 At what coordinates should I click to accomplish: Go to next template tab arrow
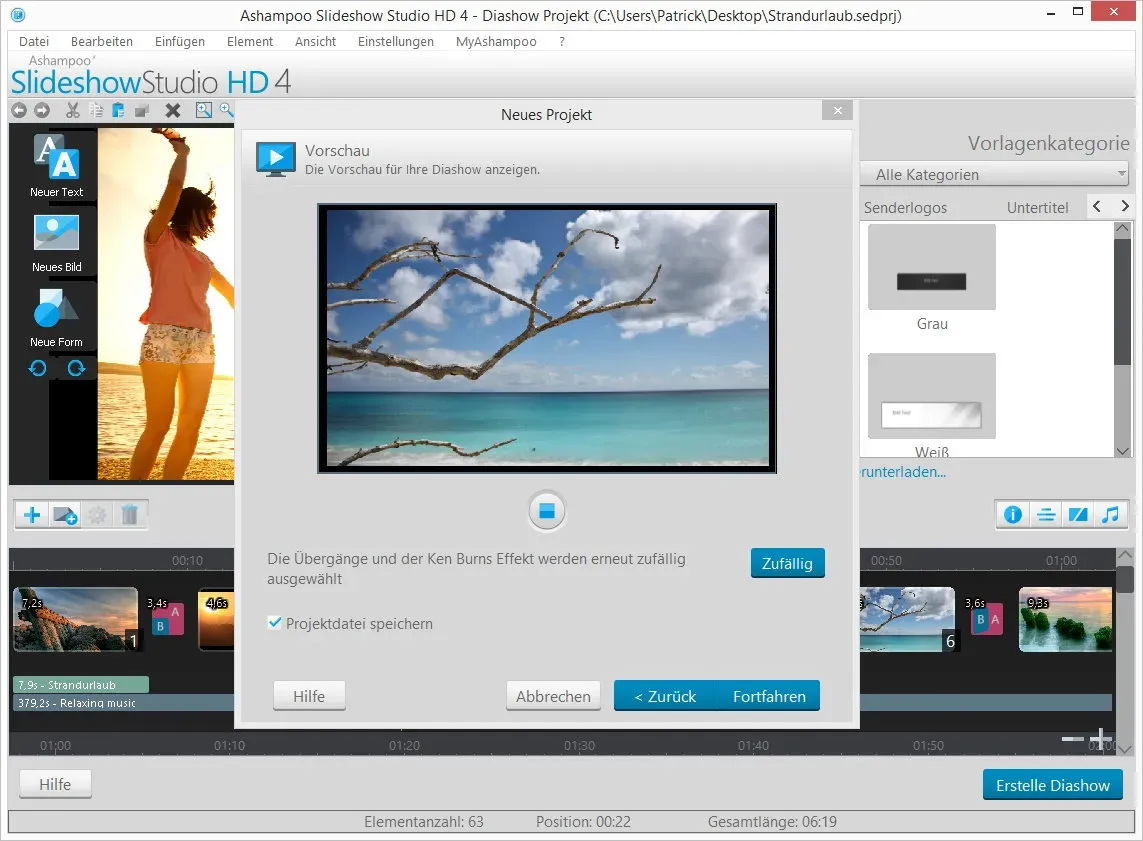pos(1125,206)
